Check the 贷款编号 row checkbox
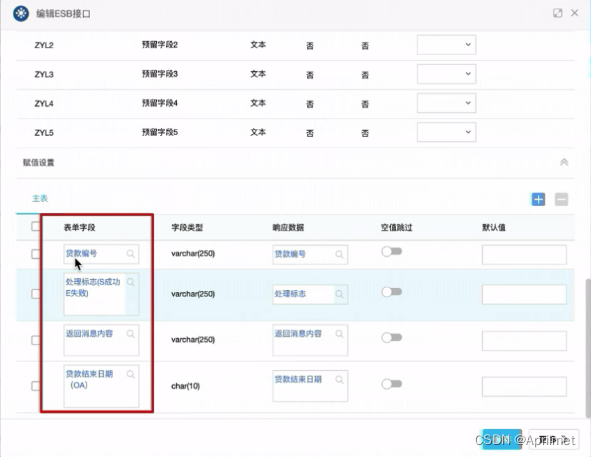 (35, 254)
